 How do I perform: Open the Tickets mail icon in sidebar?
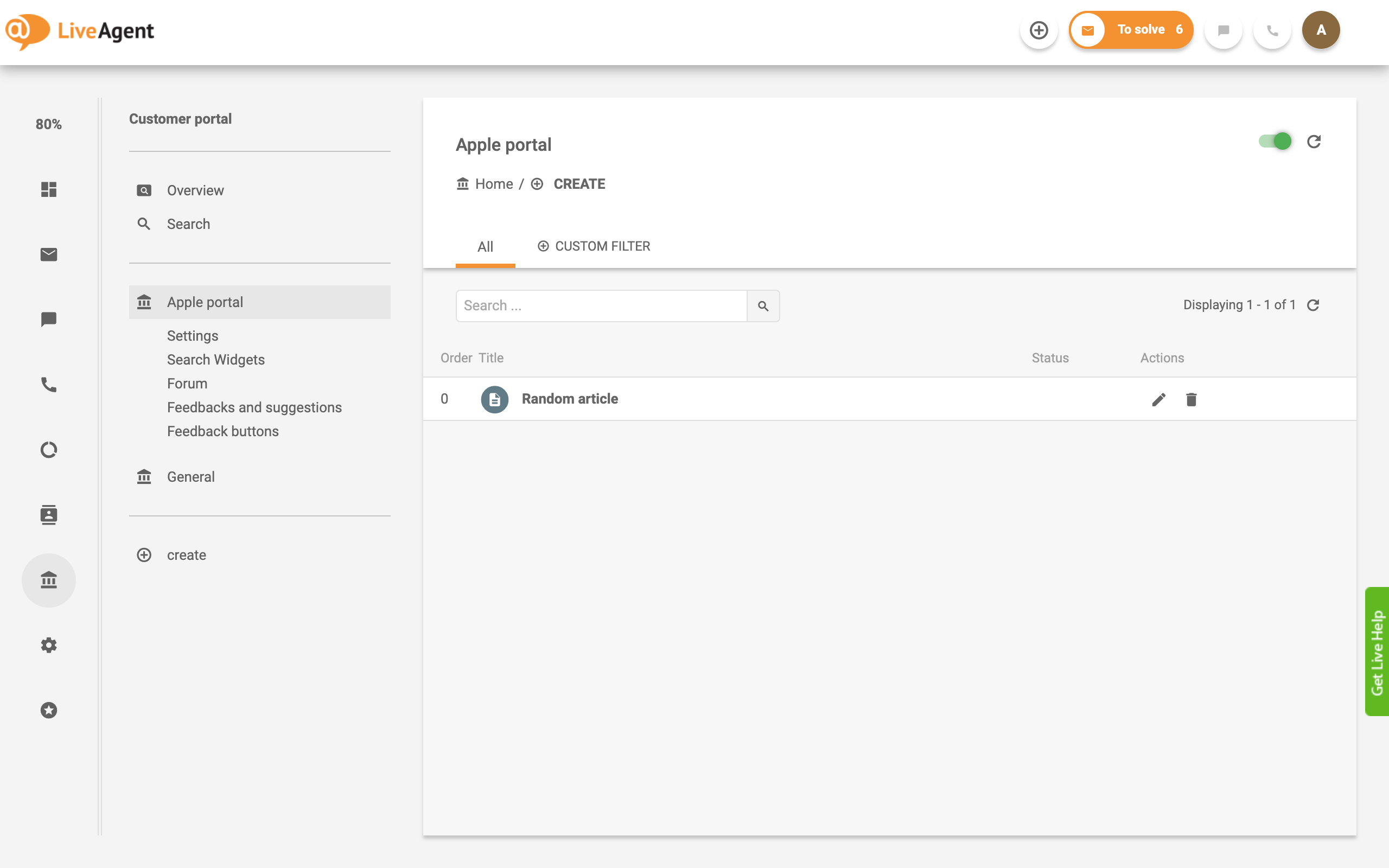[49, 254]
